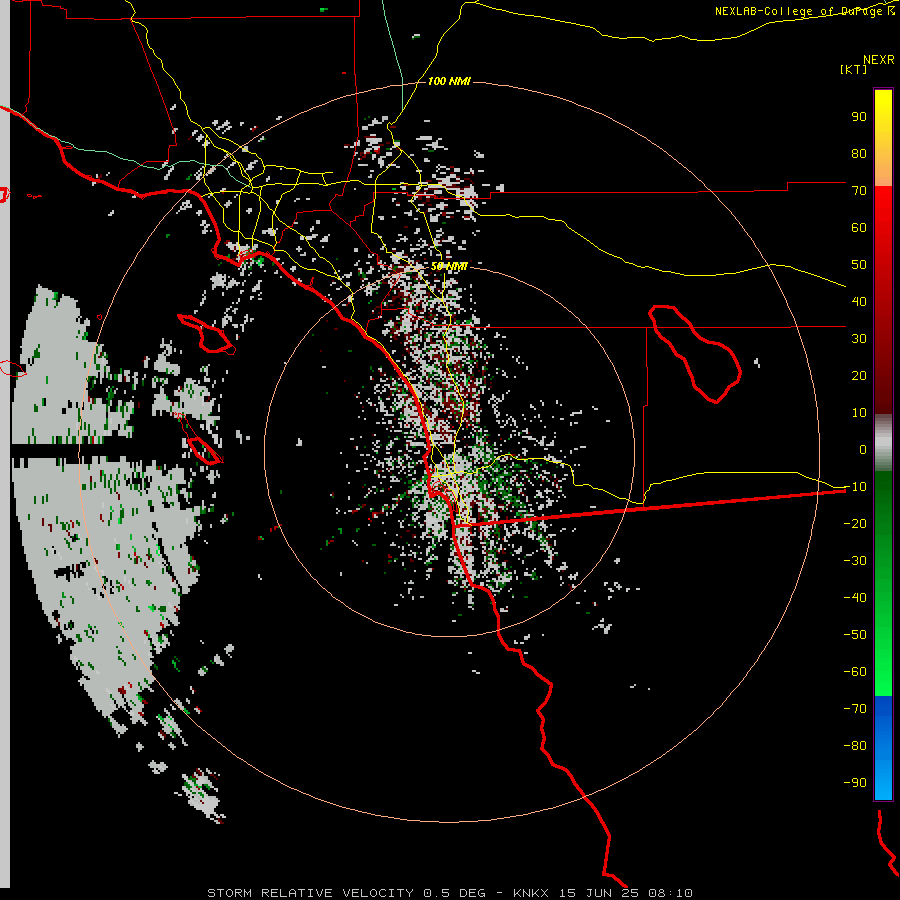Screen dimensions: 900x900
Task: Pick the gray zero-velocity band of color bar
Action: tap(883, 443)
